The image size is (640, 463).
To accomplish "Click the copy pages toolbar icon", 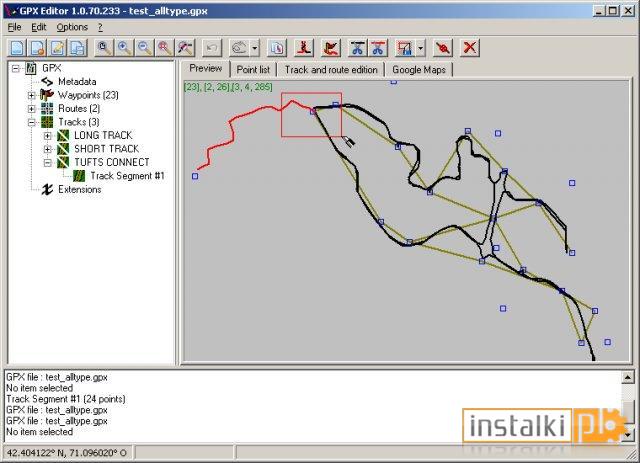I will [x=277, y=48].
